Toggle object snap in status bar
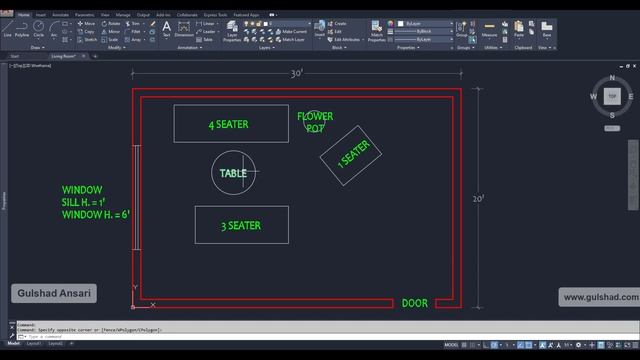The image size is (640, 360). pos(529,345)
